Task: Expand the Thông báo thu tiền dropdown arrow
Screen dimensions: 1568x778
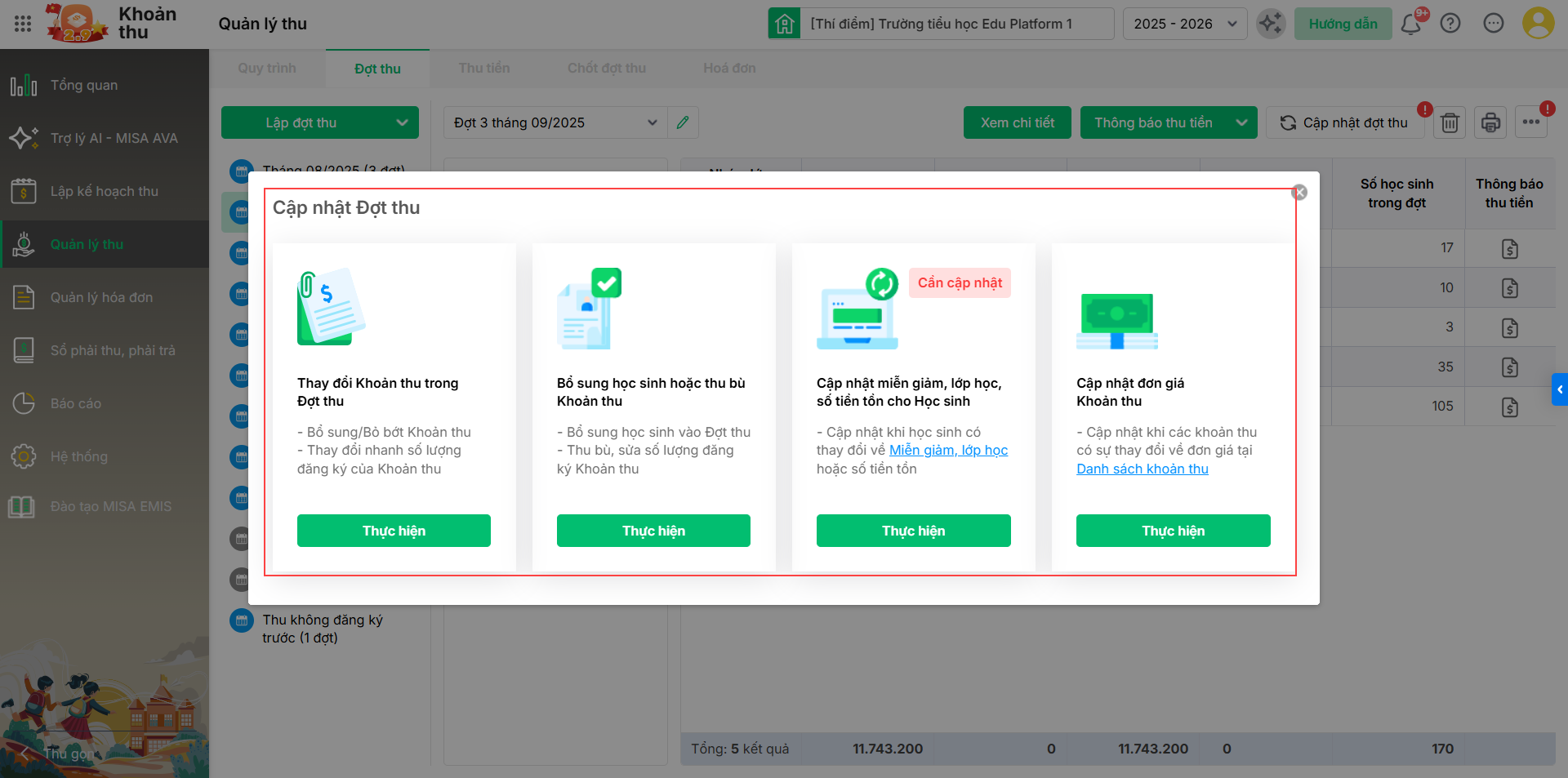Action: [x=1241, y=122]
